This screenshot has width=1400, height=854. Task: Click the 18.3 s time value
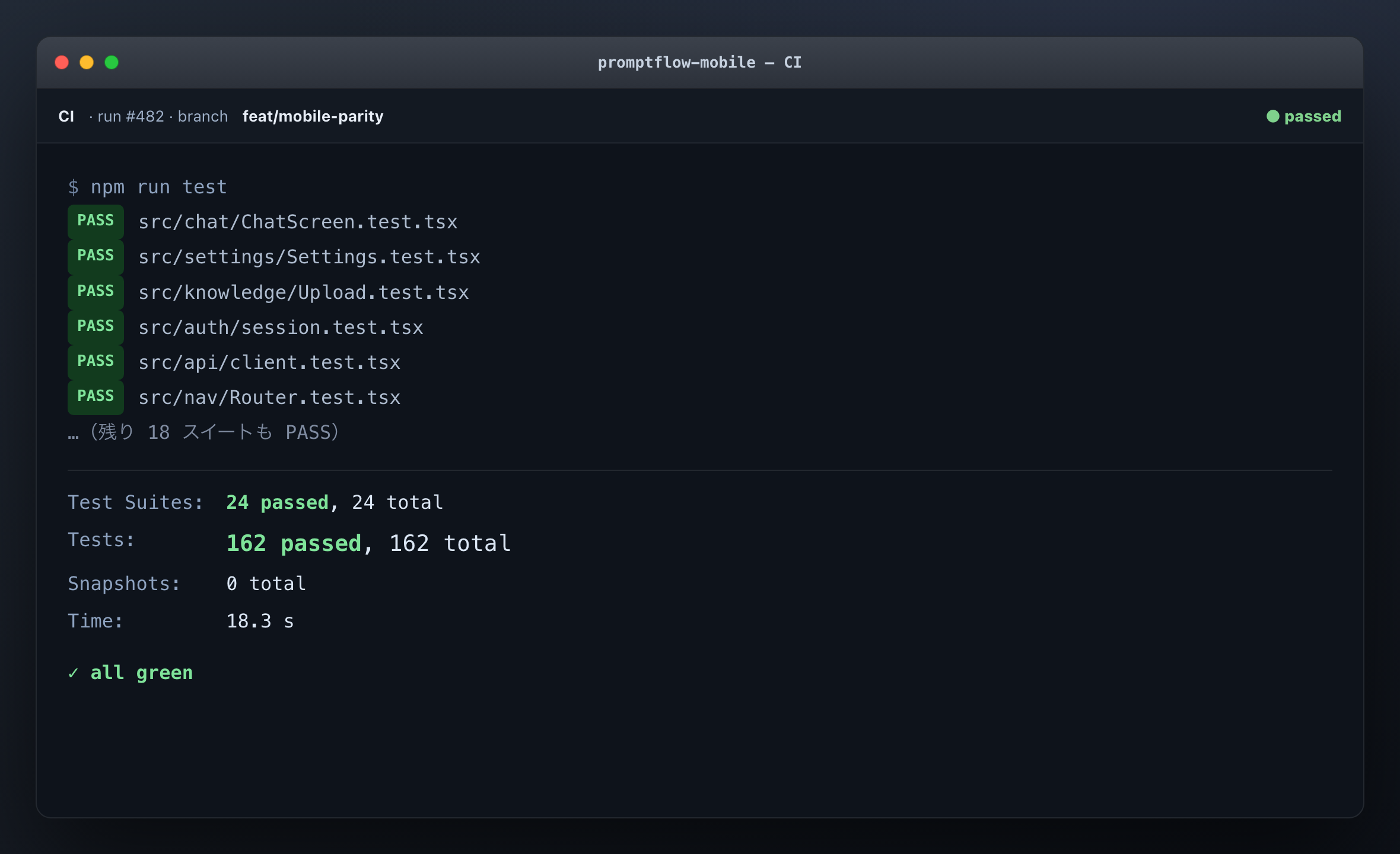[x=260, y=622]
